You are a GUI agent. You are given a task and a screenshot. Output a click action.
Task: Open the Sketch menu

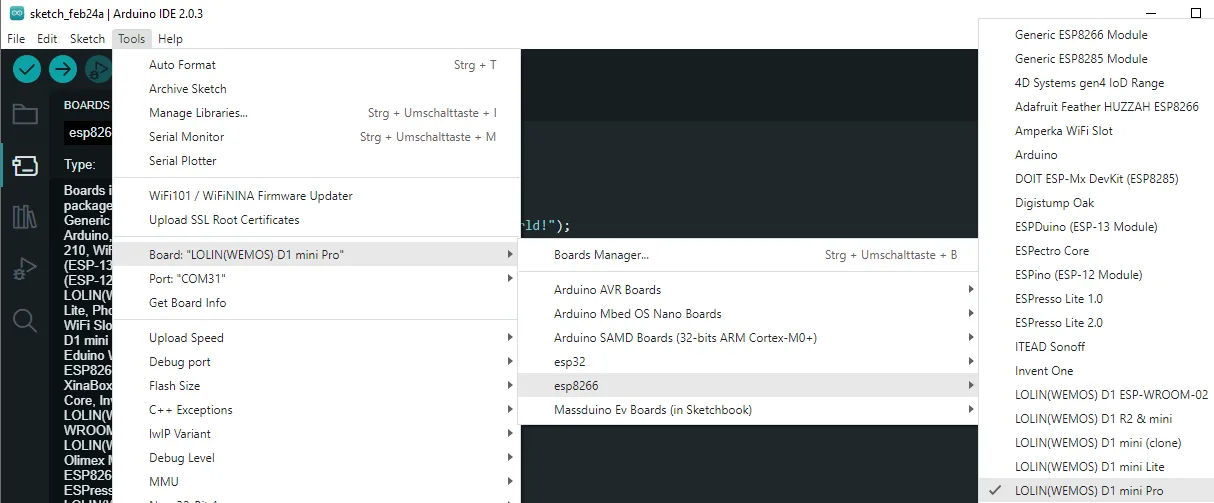pyautogui.click(x=87, y=39)
